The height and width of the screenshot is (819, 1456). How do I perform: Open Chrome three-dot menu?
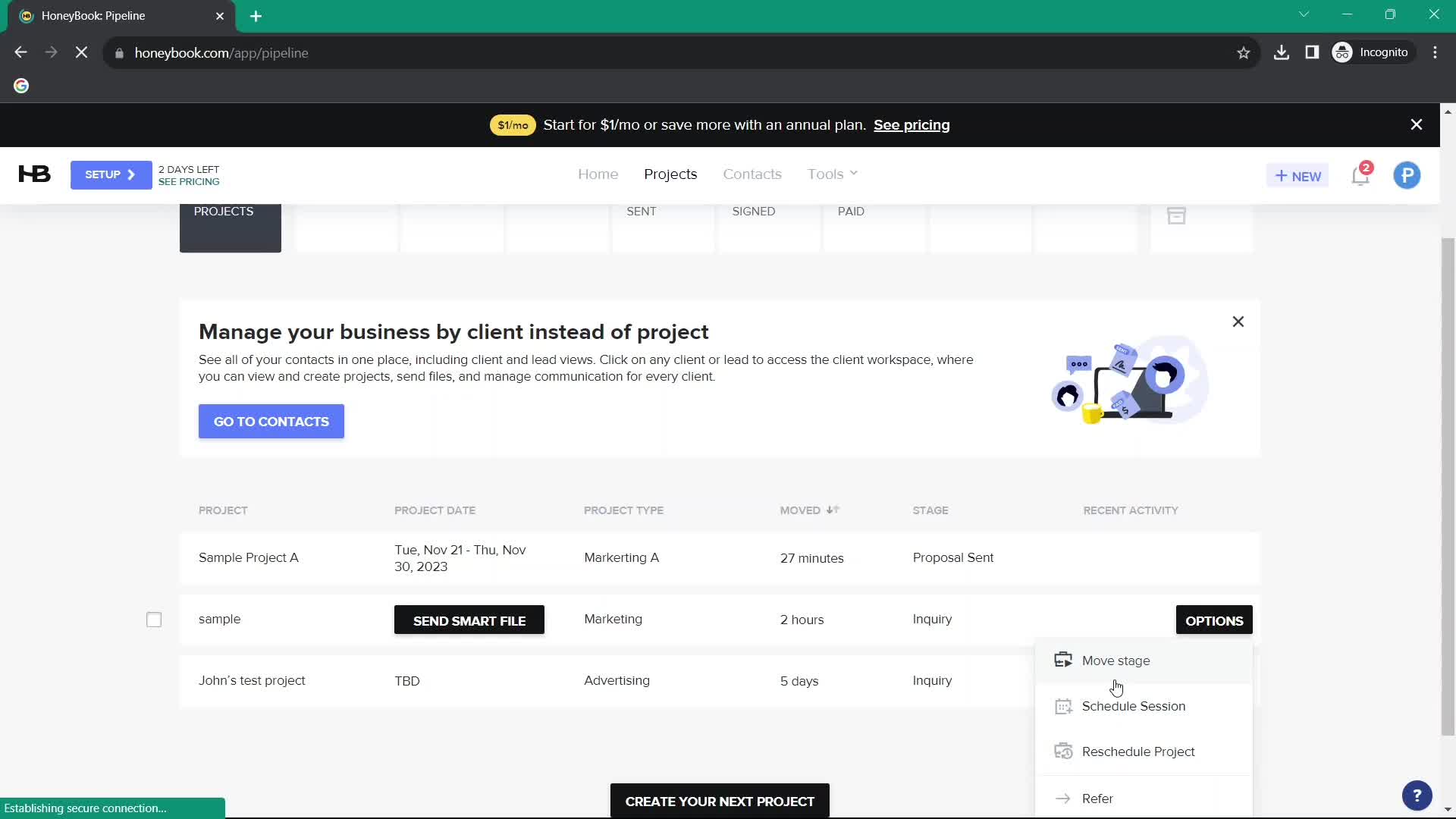pos(1435,53)
